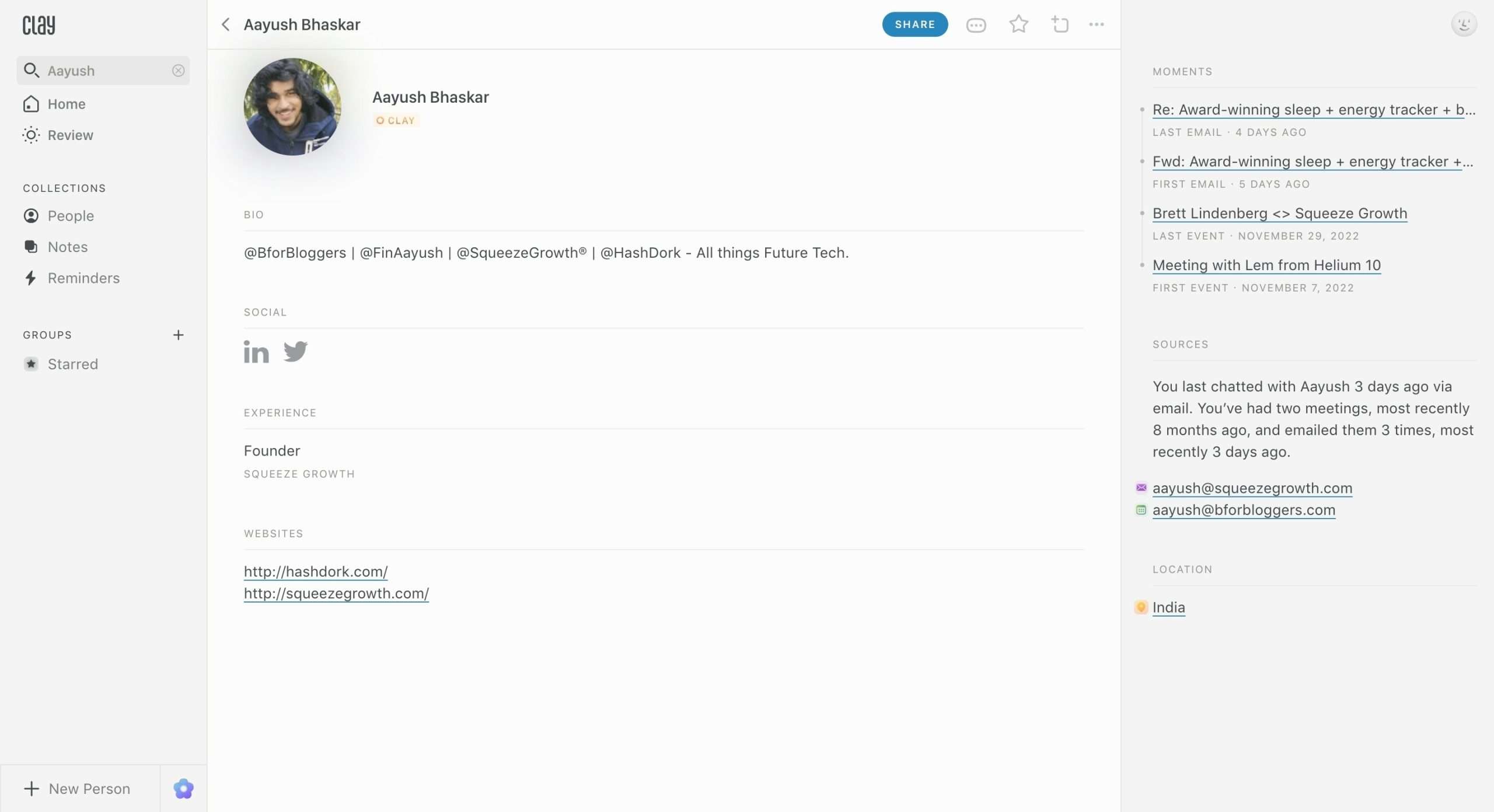This screenshot has width=1494, height=812.
Task: Click the People person icon
Action: point(32,216)
